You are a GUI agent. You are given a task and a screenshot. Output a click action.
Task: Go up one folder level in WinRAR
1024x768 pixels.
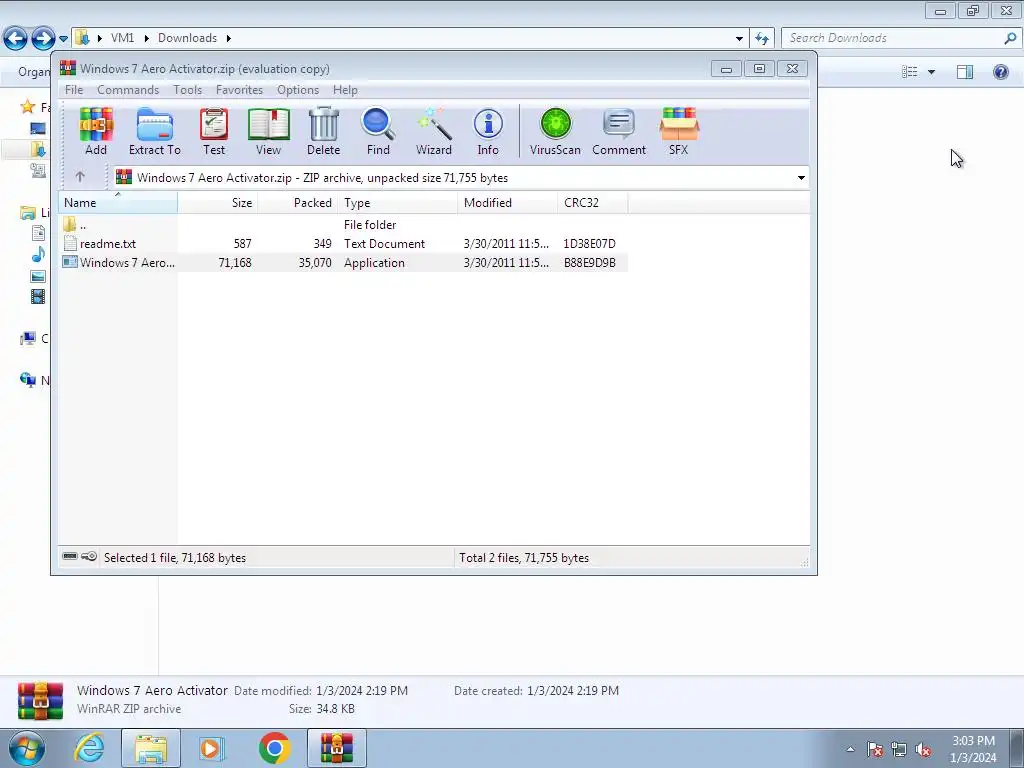80,177
